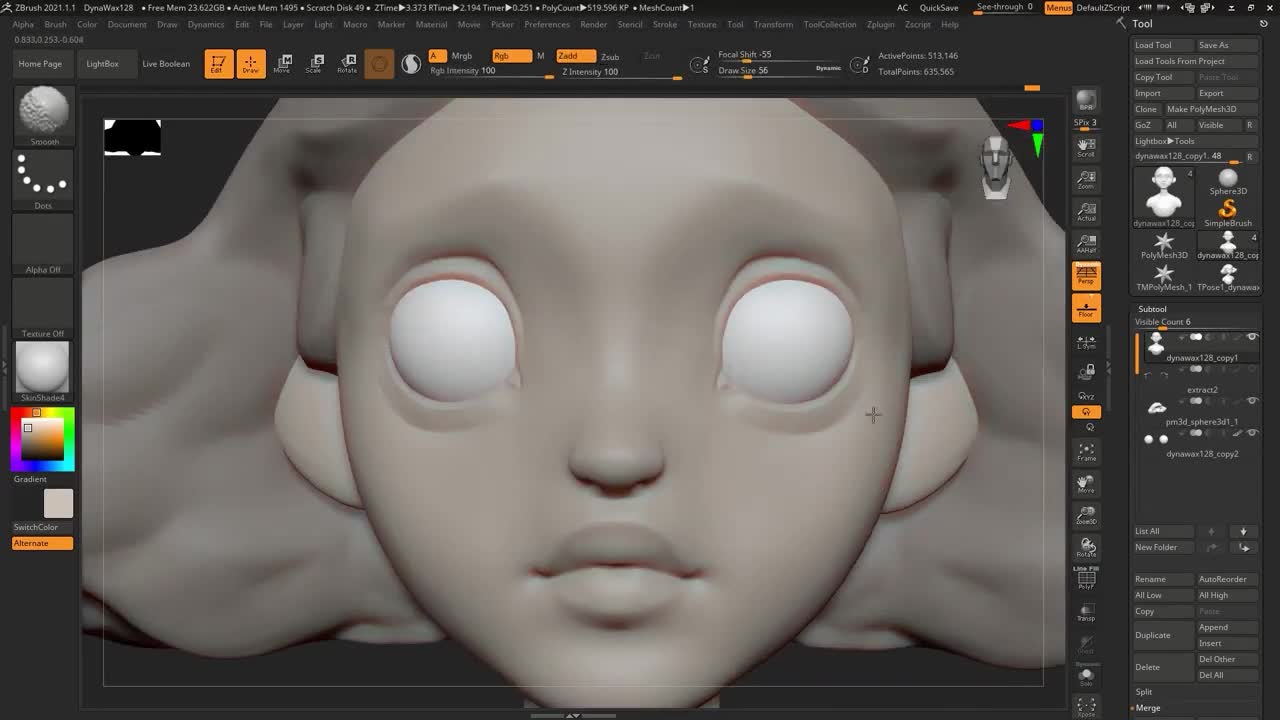Click the secondary color swatch below Gradient
Viewport: 1280px width, 720px height.
point(58,503)
